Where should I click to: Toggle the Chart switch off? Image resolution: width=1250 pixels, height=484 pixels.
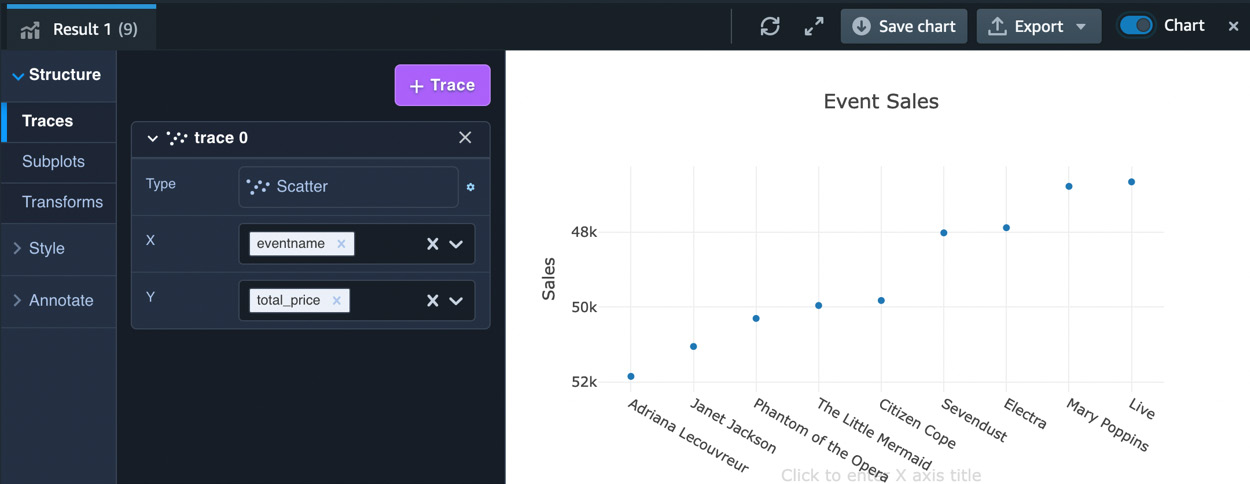tap(1136, 25)
